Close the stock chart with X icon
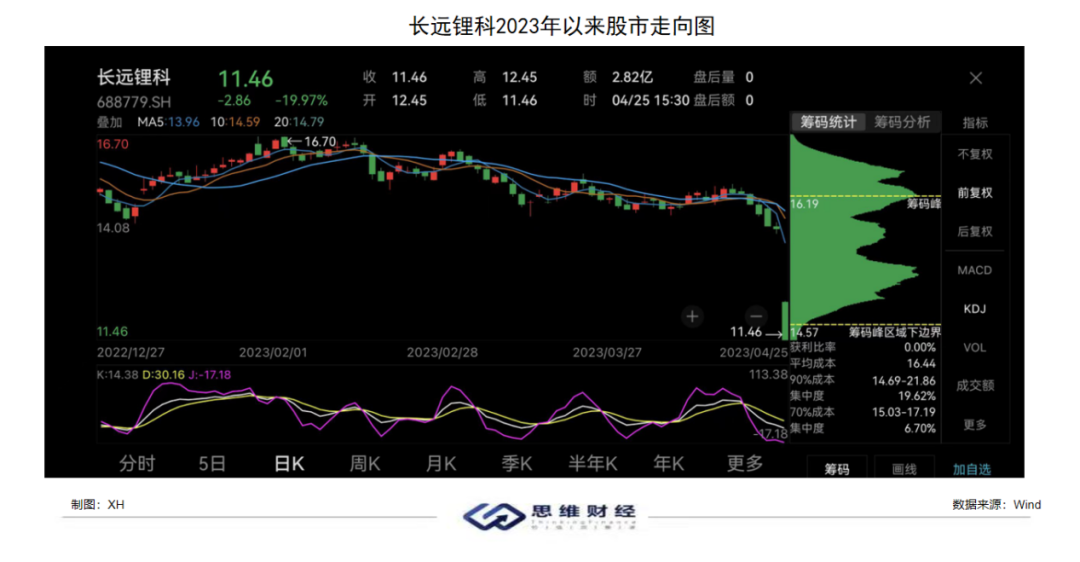Screen dimensions: 1080x562 [975, 79]
